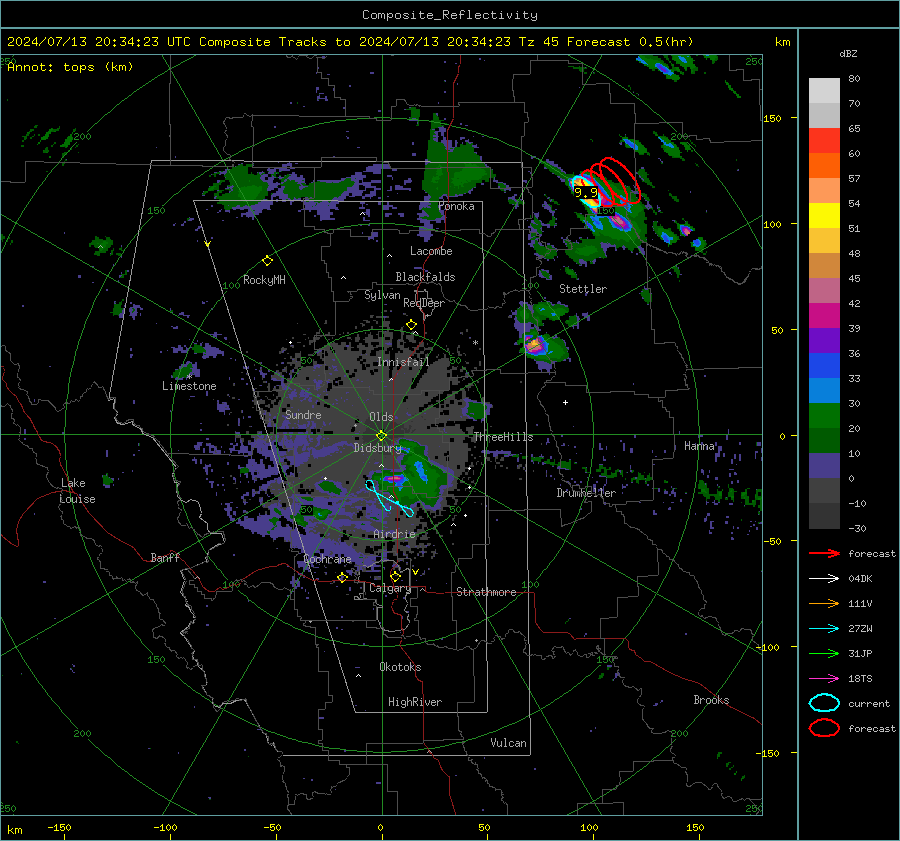Viewport: 900px width, 841px height.
Task: Select the cyan 27ZW arrow legend icon
Action: point(824,629)
